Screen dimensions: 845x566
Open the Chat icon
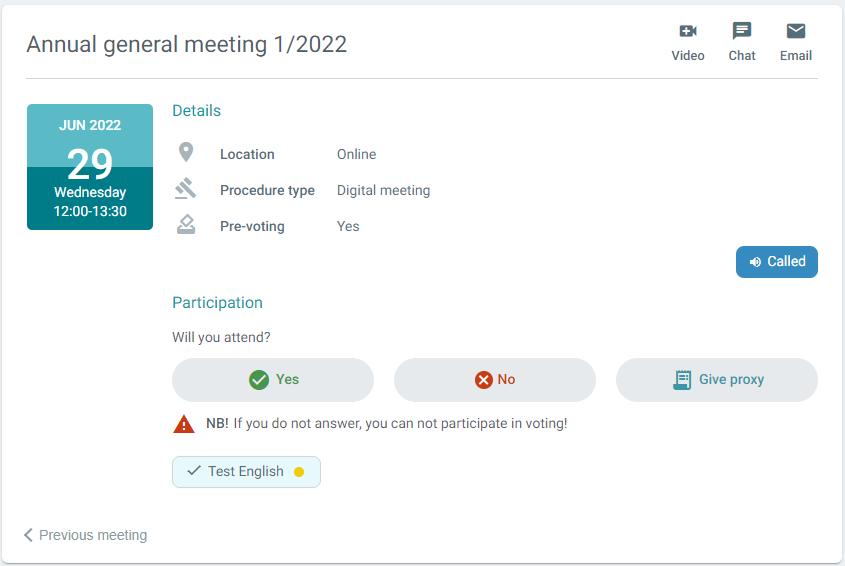click(x=742, y=31)
